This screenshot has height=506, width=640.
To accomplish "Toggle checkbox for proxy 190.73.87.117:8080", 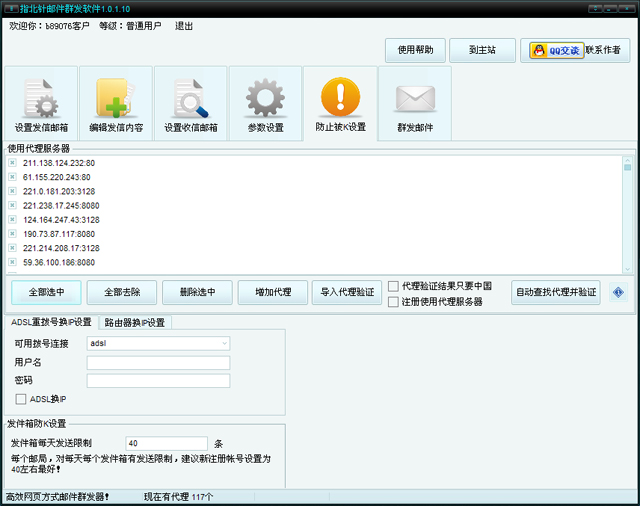I will (12, 234).
